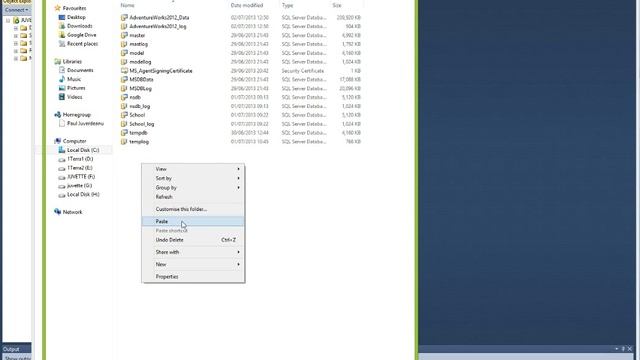
Task: Open Local Disk (C:) in navigation pane
Action: (x=83, y=150)
